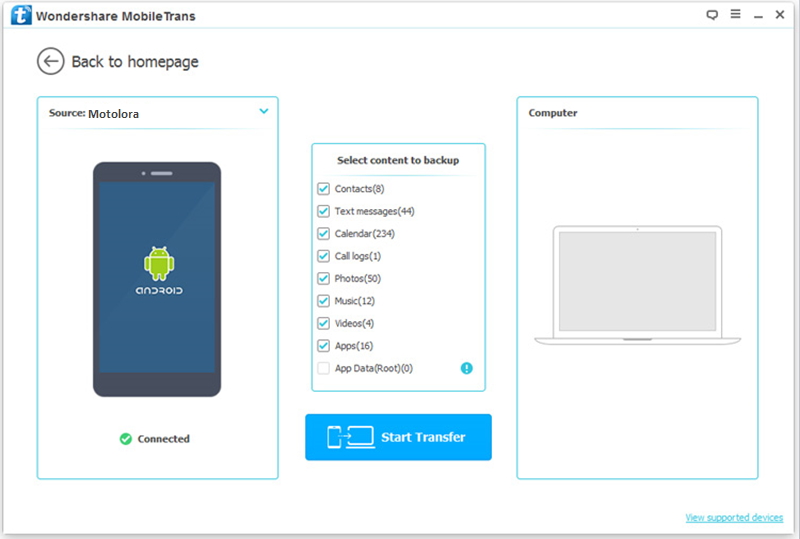
Task: Open the View supported devices link
Action: coord(734,518)
